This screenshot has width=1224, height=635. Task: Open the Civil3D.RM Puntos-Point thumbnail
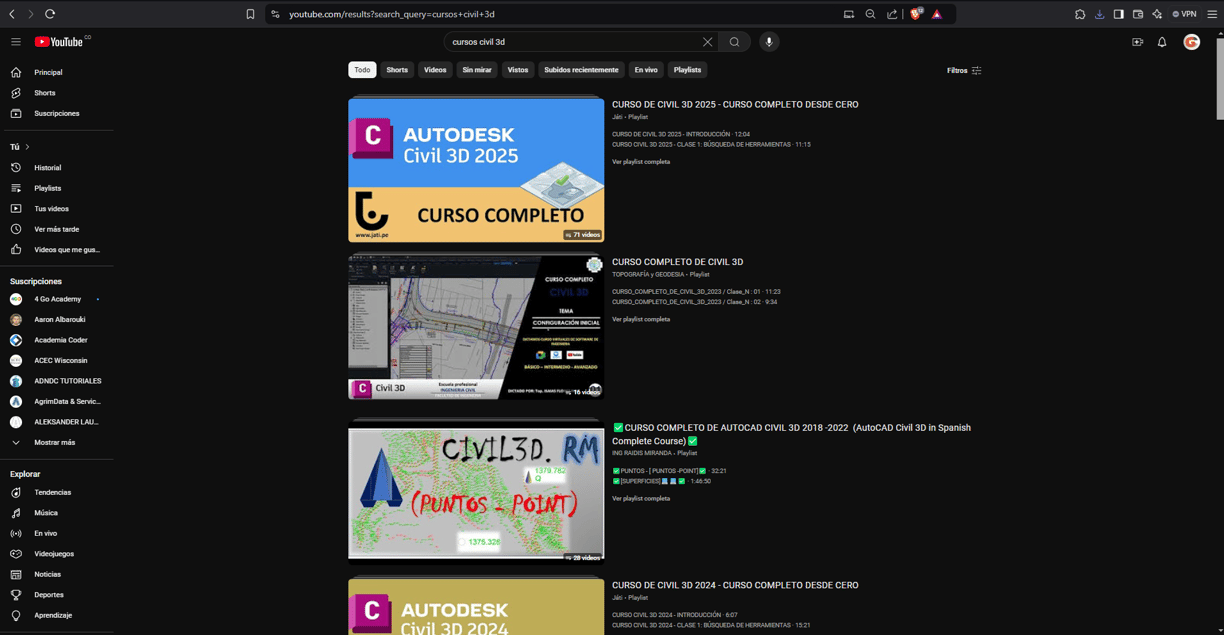(476, 493)
